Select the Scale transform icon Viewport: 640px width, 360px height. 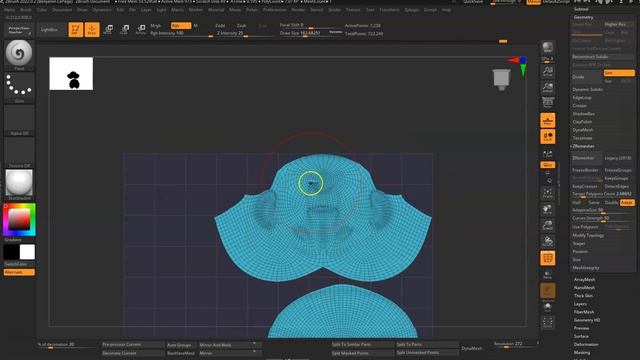[x=124, y=29]
